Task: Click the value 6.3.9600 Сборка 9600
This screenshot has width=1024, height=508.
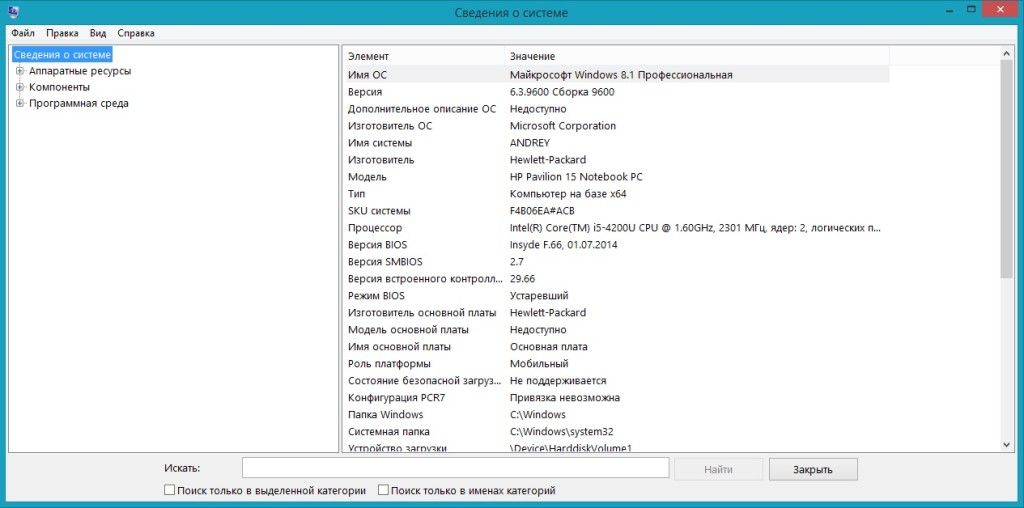Action: pyautogui.click(x=562, y=92)
